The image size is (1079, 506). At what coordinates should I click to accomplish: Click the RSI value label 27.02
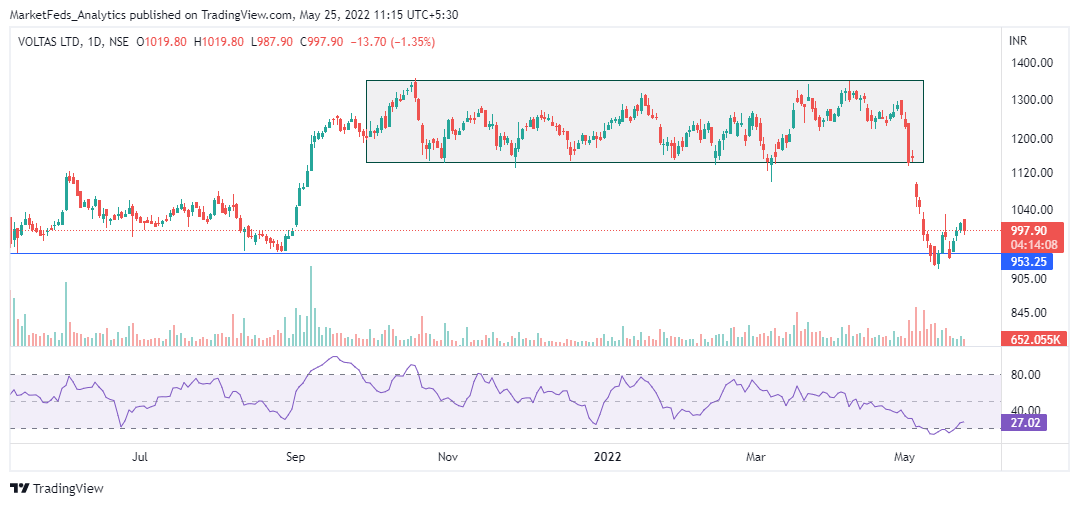pyautogui.click(x=1025, y=423)
